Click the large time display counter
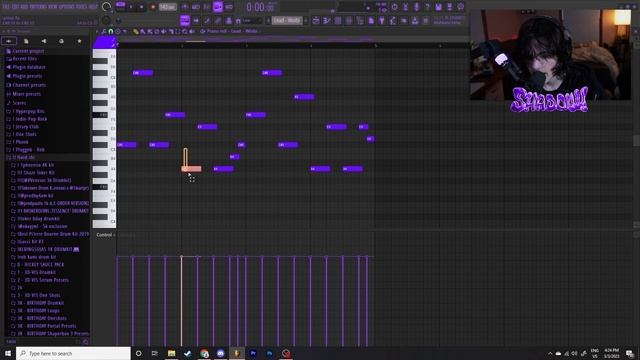This screenshot has height=360, width=640. click(x=261, y=7)
